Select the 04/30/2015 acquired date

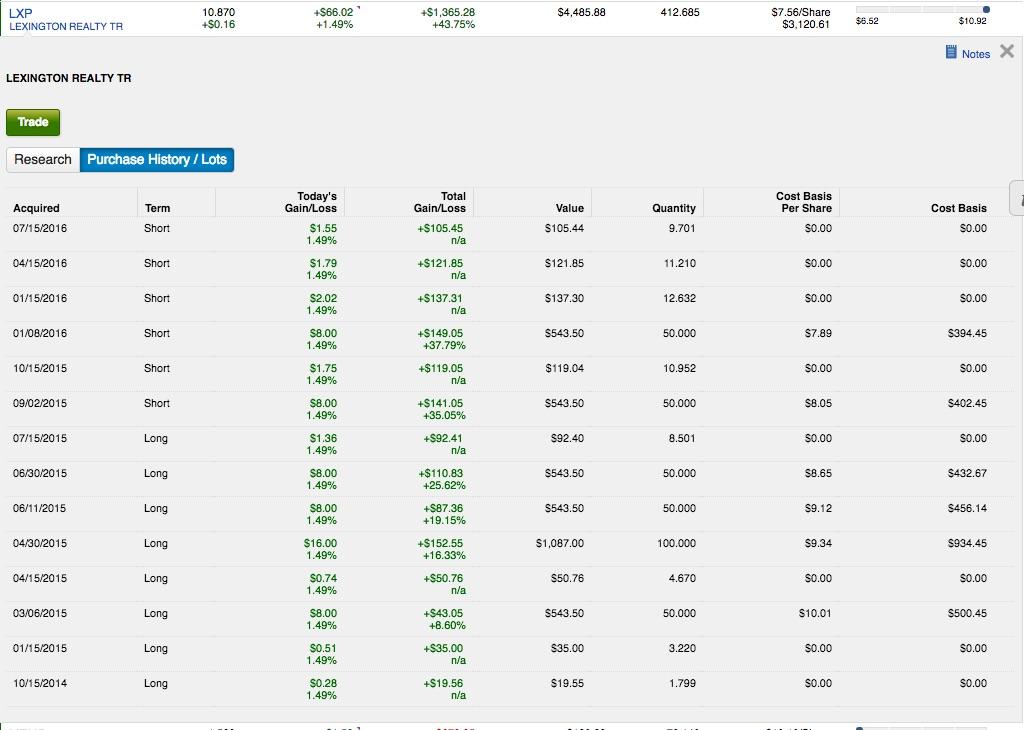(40, 543)
